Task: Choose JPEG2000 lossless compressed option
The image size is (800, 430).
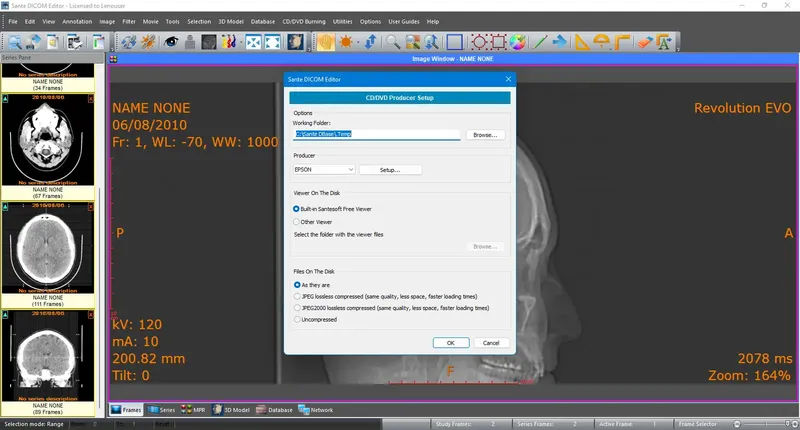Action: tap(297, 308)
